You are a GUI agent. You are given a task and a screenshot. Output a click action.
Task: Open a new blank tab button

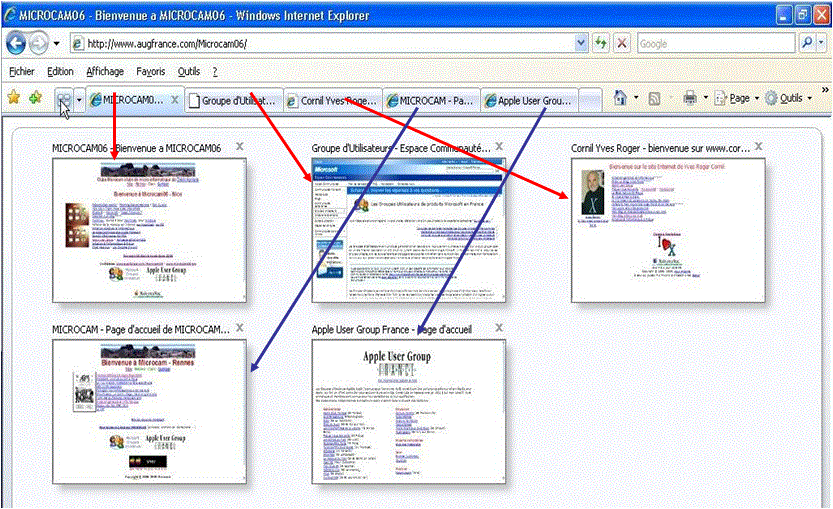(x=590, y=100)
